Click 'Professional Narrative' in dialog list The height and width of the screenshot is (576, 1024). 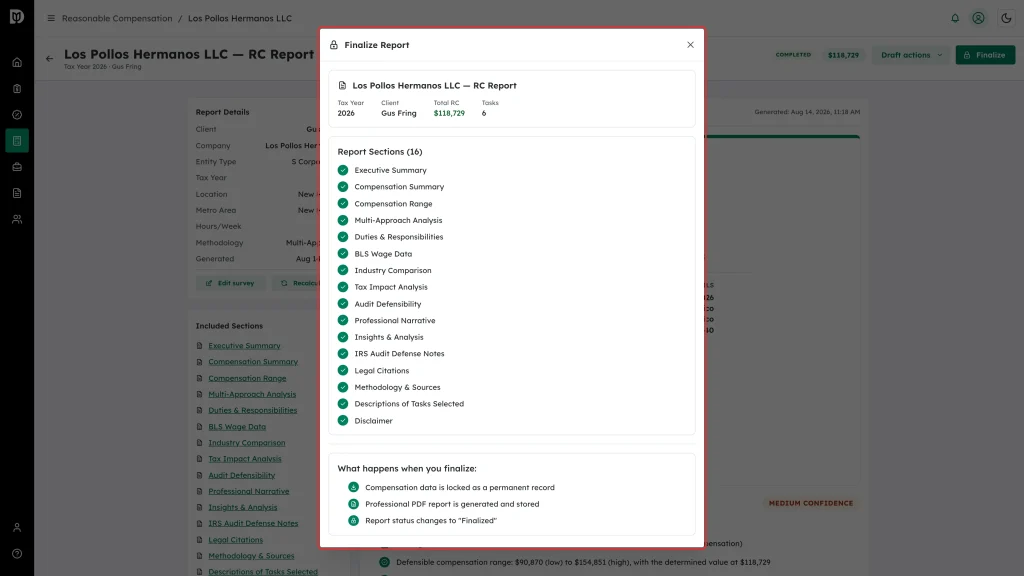(394, 321)
